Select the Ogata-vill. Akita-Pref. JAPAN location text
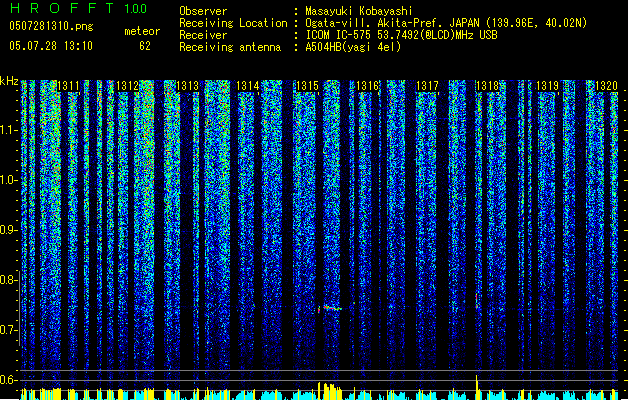This screenshot has width=629, height=400. tap(446, 23)
